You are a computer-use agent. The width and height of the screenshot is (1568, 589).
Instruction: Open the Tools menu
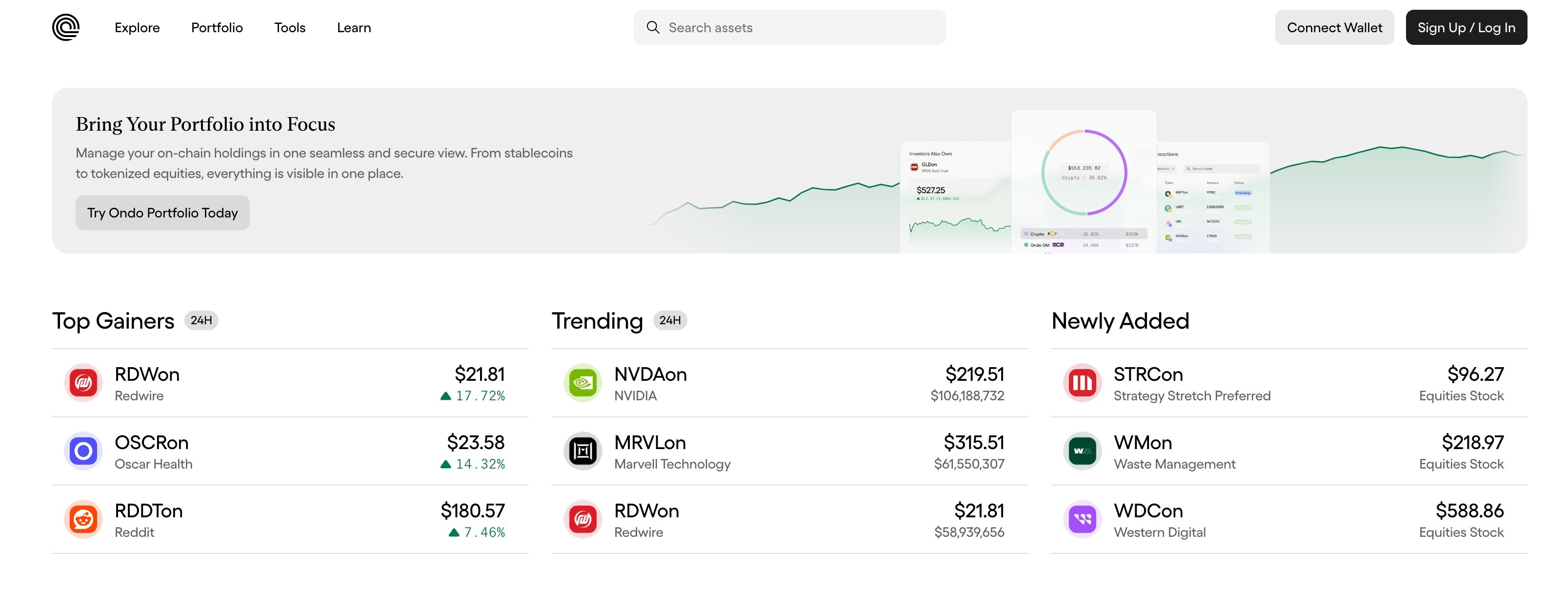click(x=290, y=27)
